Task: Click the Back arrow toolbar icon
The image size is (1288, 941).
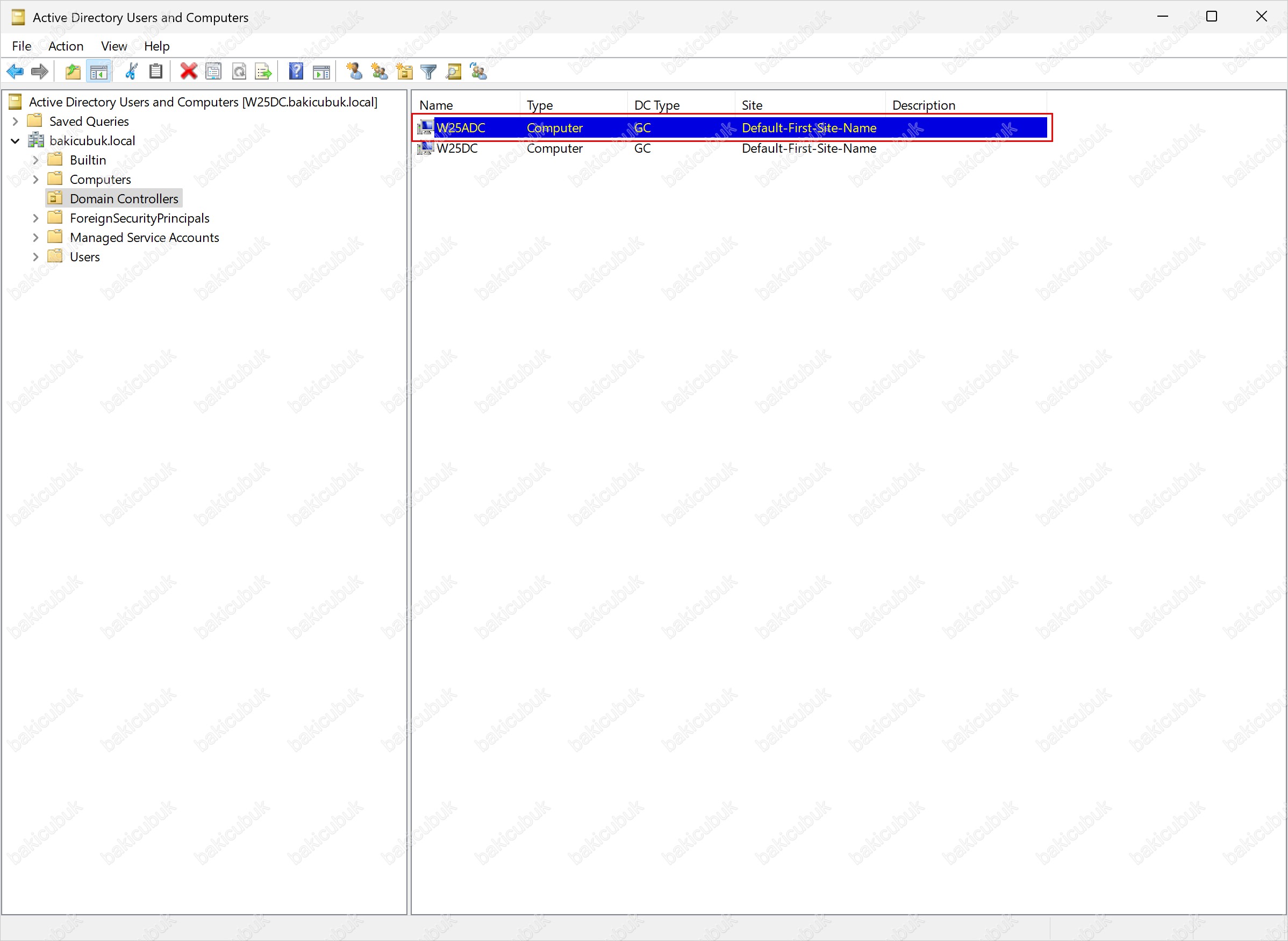Action: 15,72
